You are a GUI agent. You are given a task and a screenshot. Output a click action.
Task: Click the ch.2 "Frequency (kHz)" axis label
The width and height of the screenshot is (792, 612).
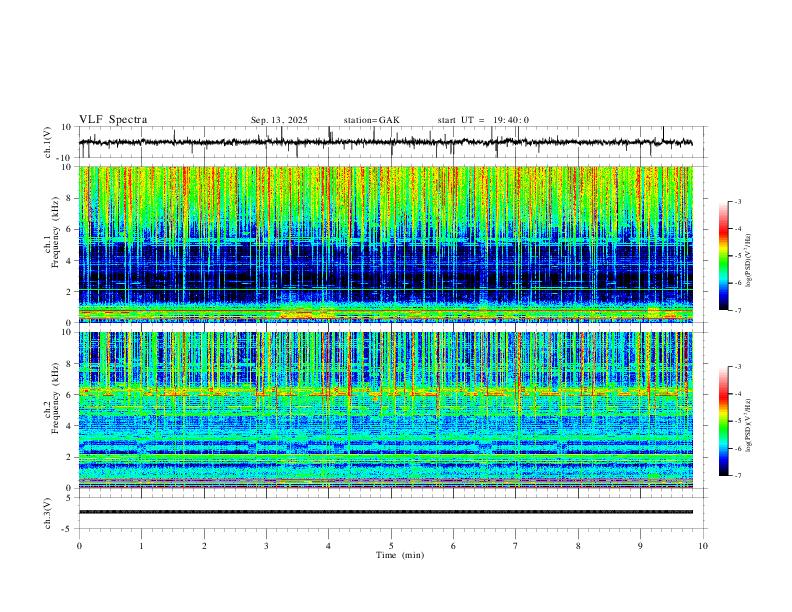(55, 398)
